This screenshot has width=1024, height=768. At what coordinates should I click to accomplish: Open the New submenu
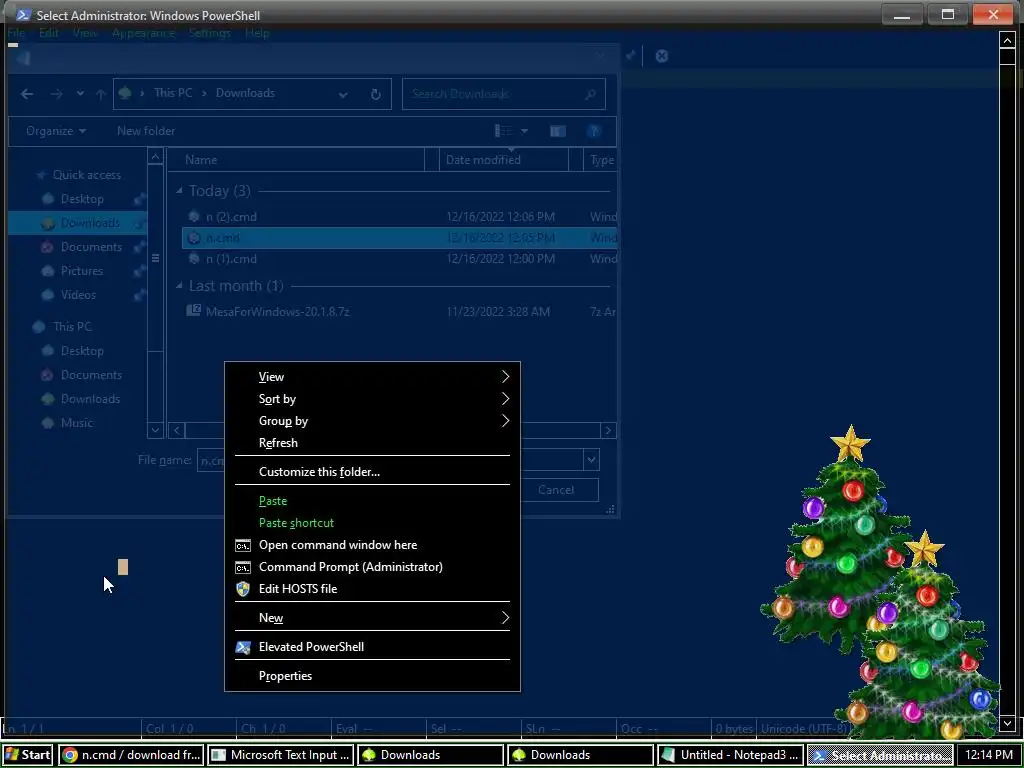coord(372,618)
